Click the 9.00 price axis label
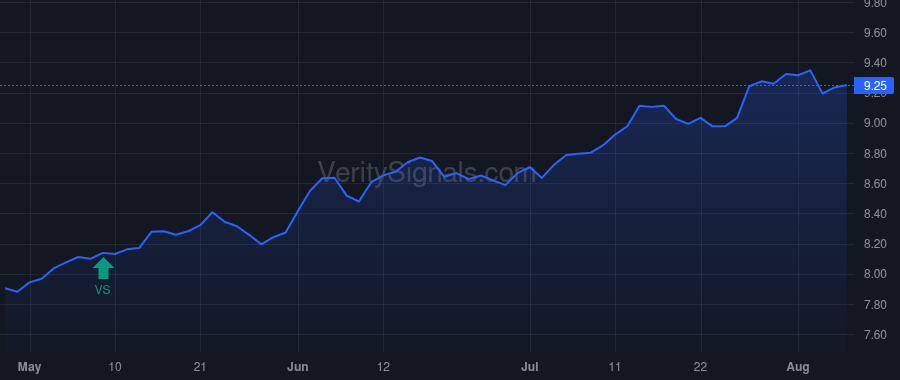The image size is (900, 380). point(875,123)
